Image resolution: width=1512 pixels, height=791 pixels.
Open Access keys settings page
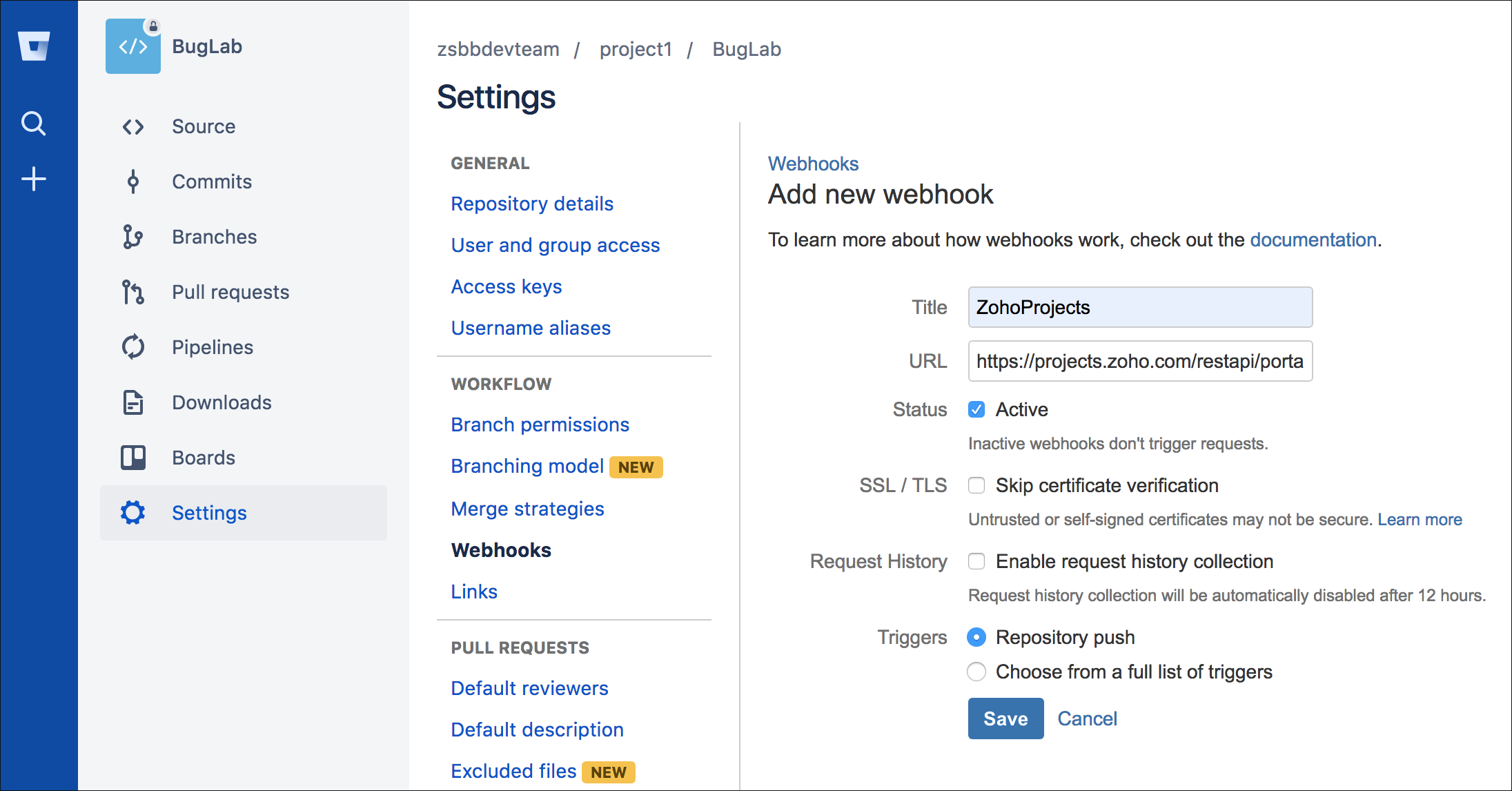coord(506,286)
